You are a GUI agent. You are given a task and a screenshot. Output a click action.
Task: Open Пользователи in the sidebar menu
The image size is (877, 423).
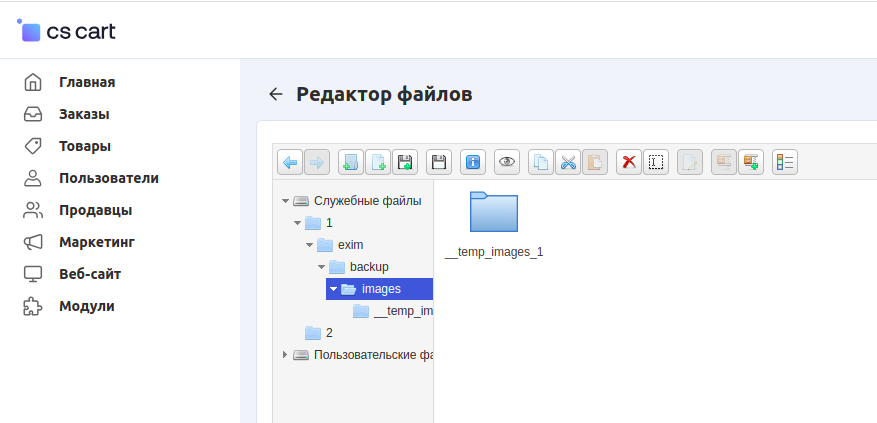pyautogui.click(x=109, y=178)
